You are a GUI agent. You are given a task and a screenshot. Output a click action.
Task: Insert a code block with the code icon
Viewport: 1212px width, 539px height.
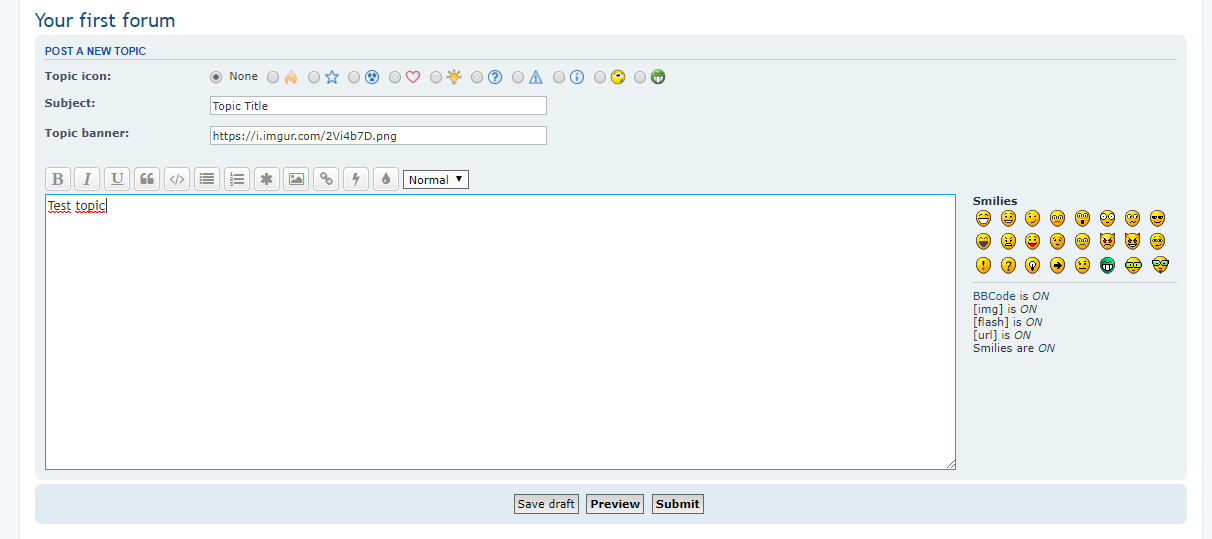point(177,179)
